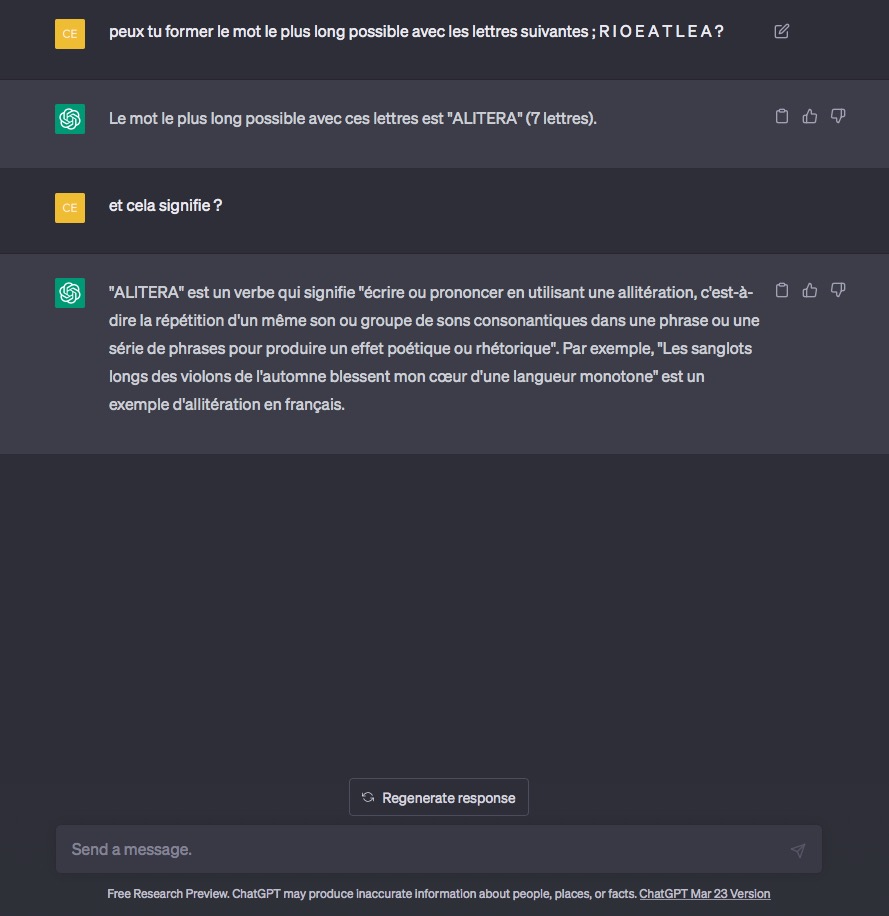Open the ChatGPT Mar 23 Version link
Screen dimensions: 889x916
point(704,894)
